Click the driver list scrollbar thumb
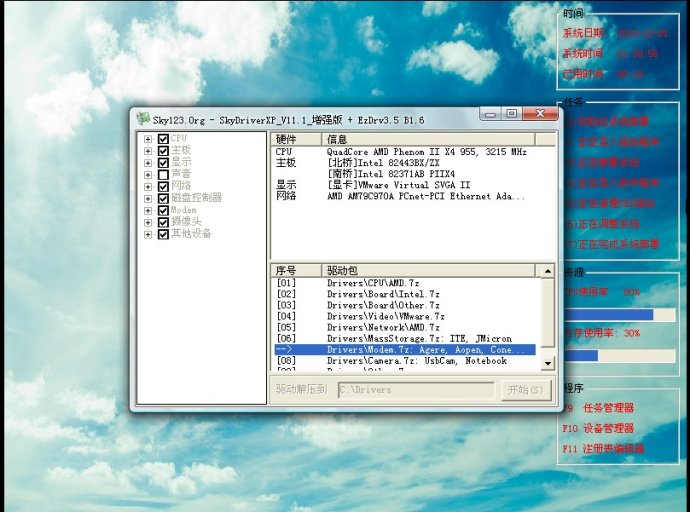690x512 pixels. coord(547,313)
